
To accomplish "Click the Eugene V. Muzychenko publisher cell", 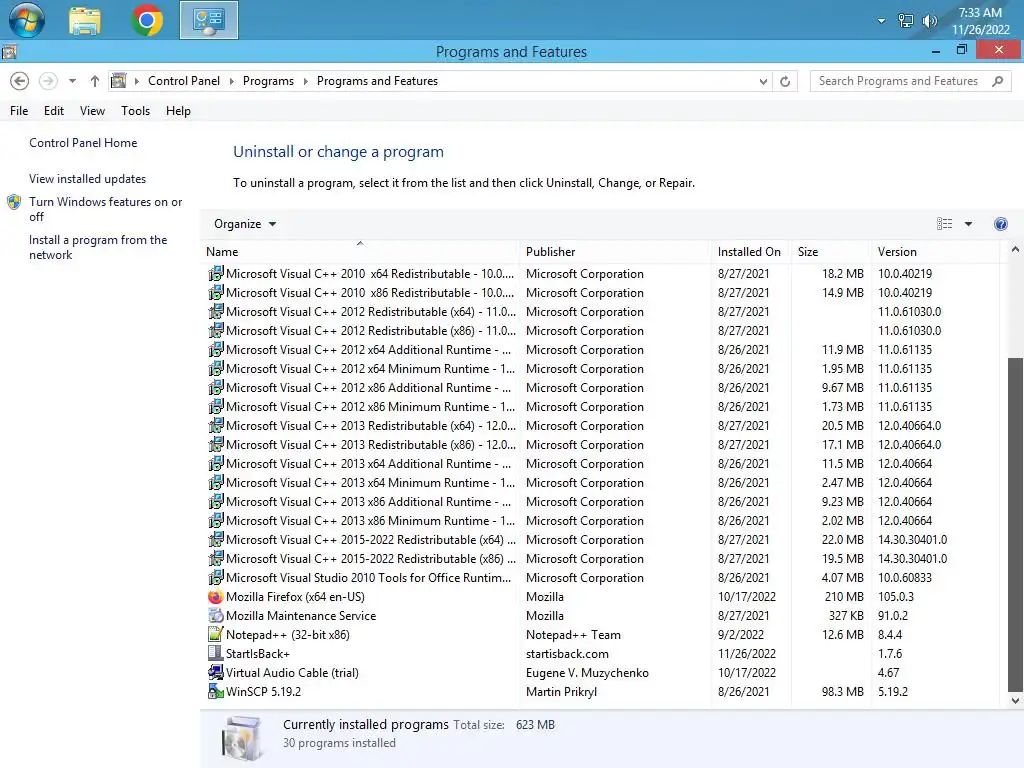I will tap(587, 673).
